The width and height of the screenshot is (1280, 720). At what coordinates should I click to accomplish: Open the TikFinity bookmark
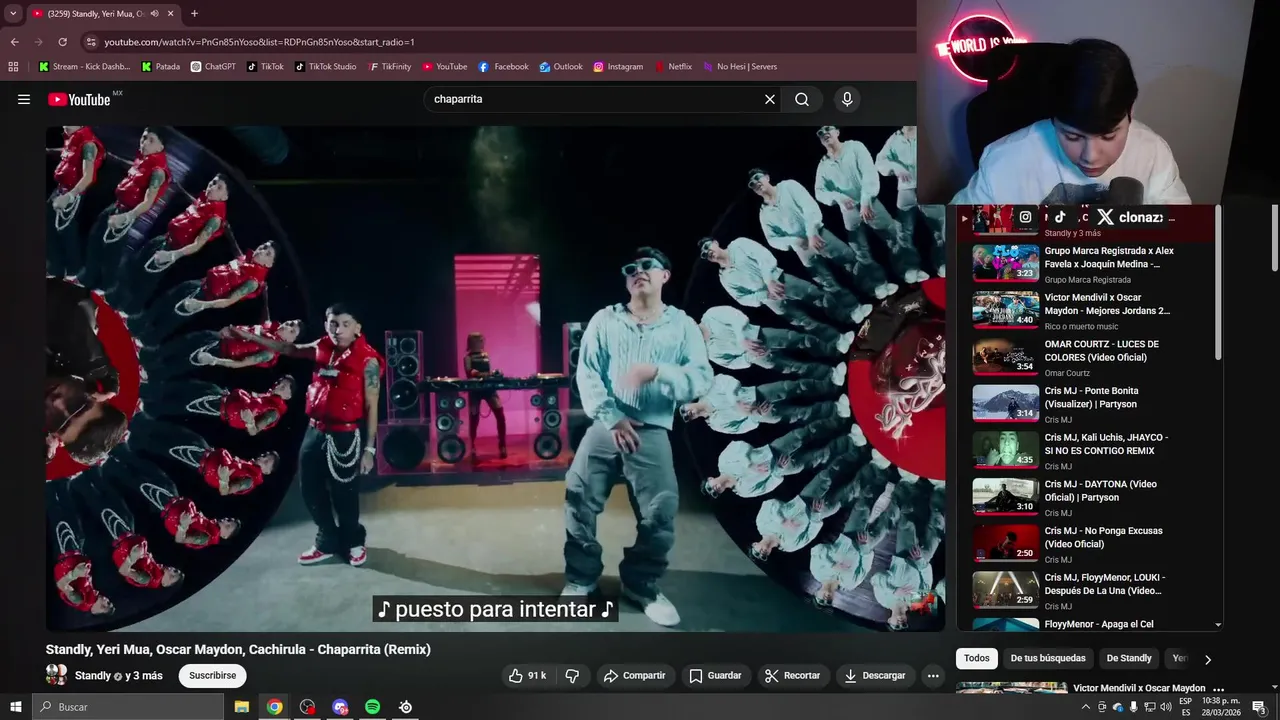[x=389, y=67]
